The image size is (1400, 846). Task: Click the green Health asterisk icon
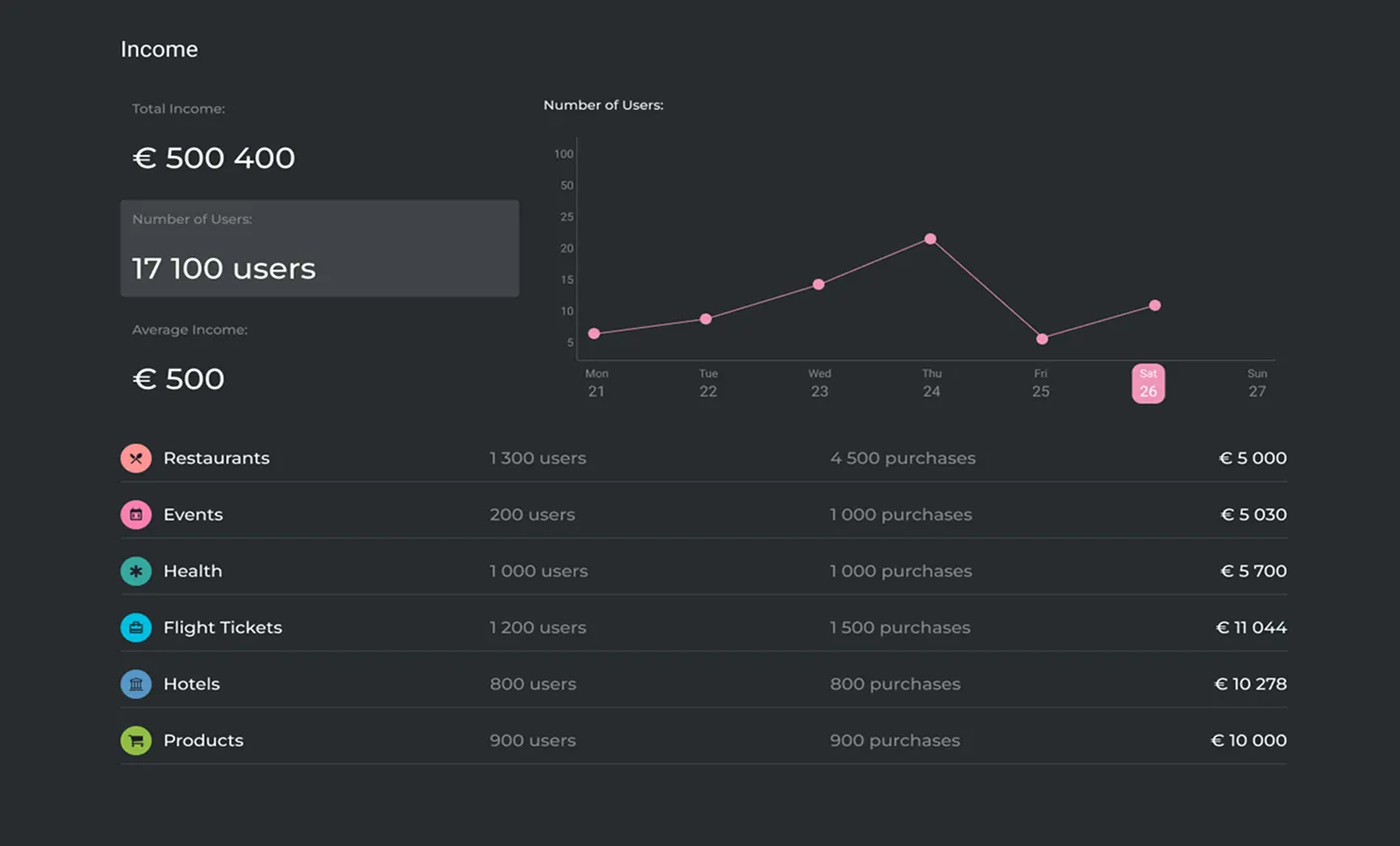[x=135, y=571]
